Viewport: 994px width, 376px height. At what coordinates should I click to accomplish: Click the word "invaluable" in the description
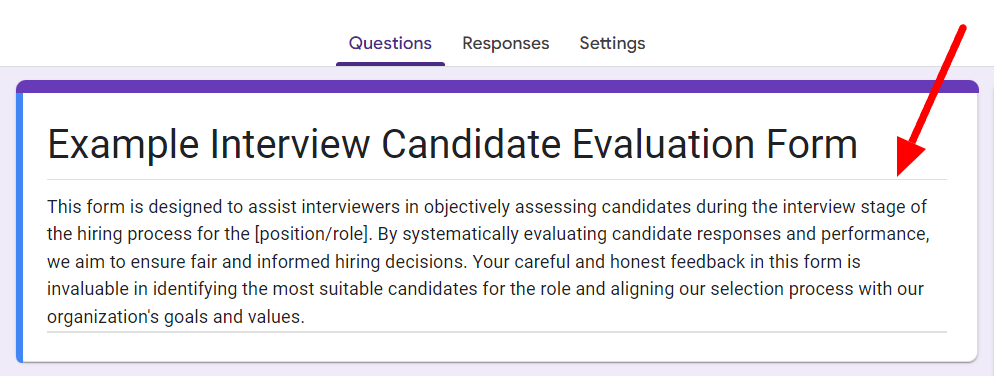pyautogui.click(x=87, y=289)
